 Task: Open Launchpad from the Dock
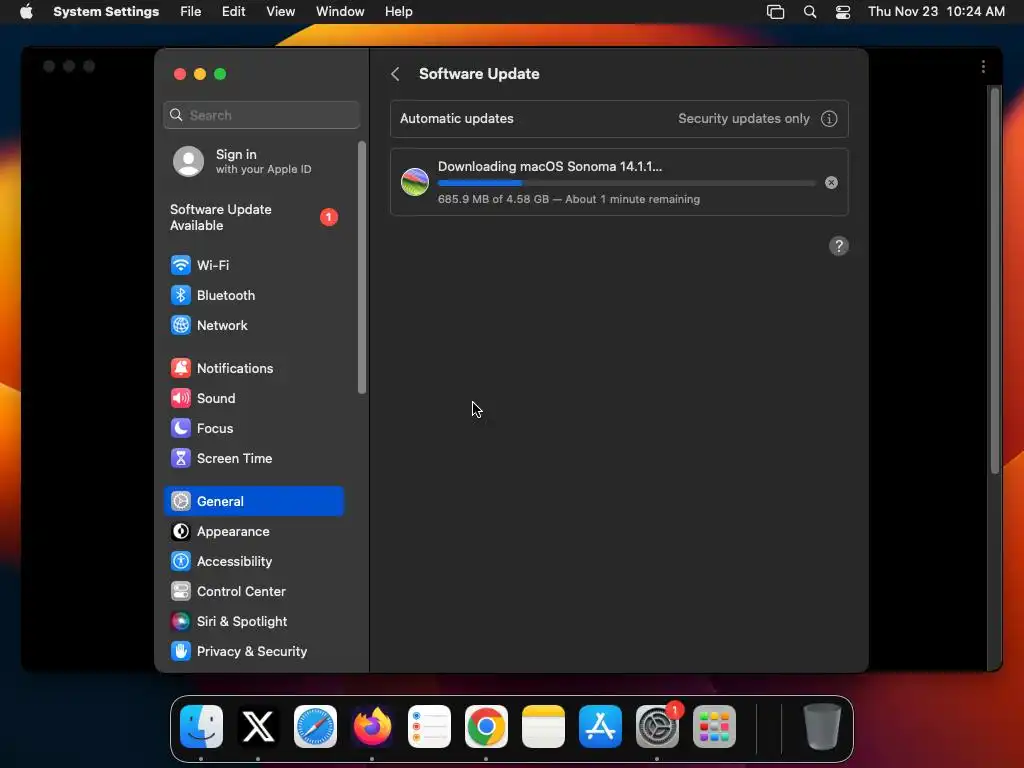click(714, 726)
